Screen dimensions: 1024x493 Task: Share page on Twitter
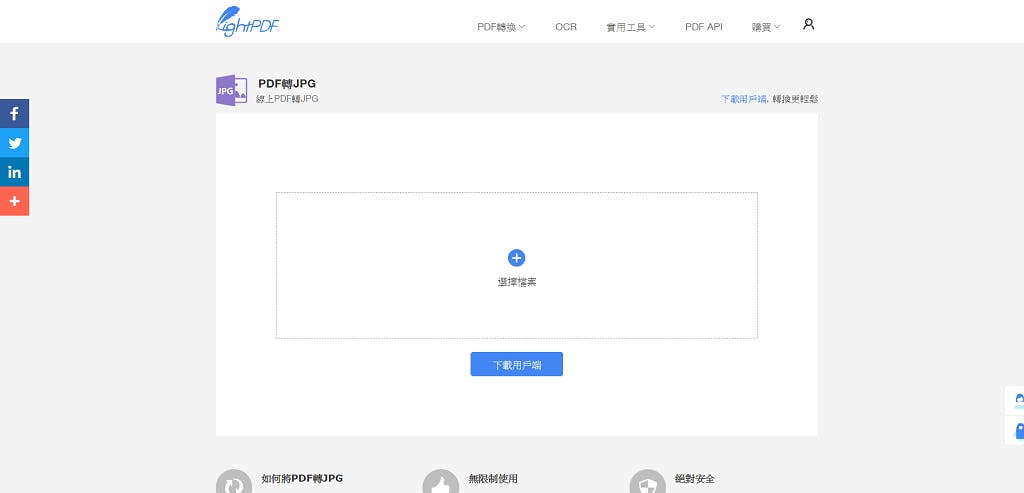[14, 143]
